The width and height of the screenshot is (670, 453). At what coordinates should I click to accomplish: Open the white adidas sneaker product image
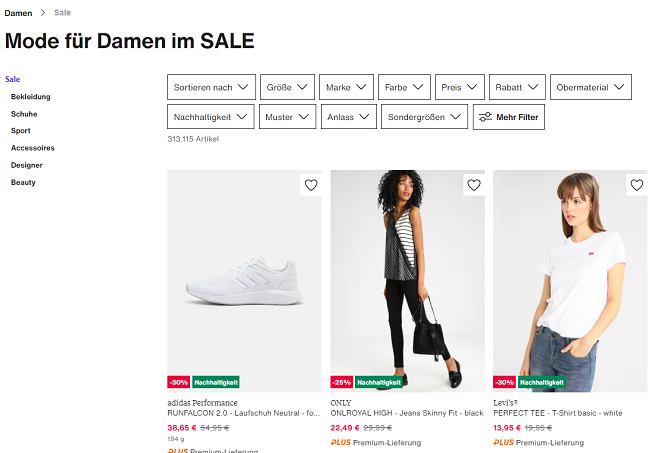[x=244, y=280]
